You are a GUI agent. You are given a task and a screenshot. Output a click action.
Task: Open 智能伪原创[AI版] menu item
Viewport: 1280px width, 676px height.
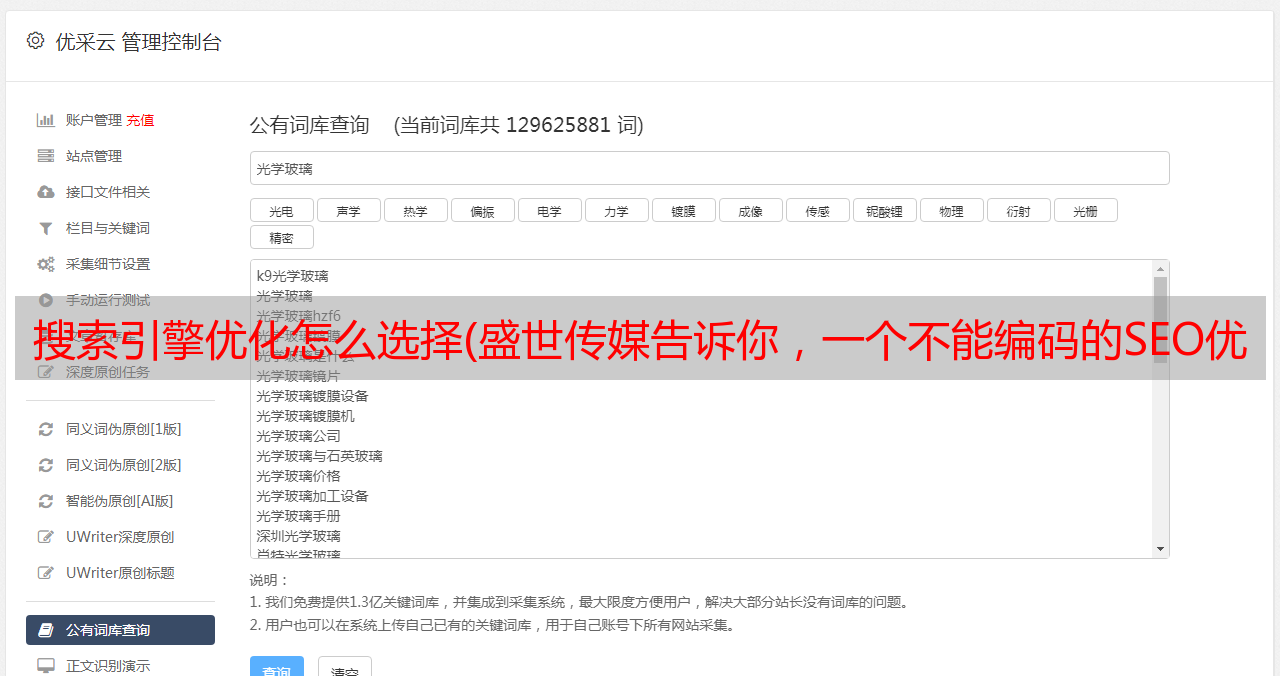coord(119,501)
